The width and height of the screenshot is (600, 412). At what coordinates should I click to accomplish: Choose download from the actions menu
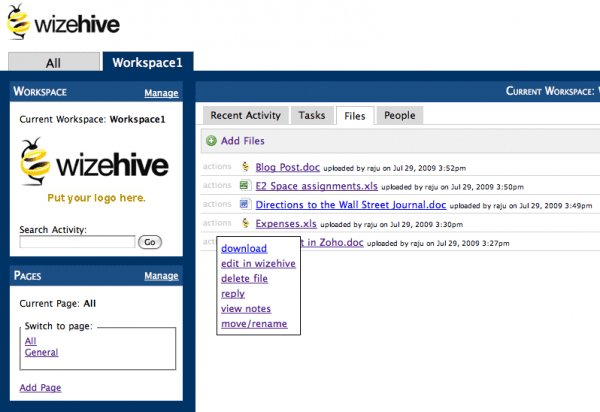click(243, 248)
